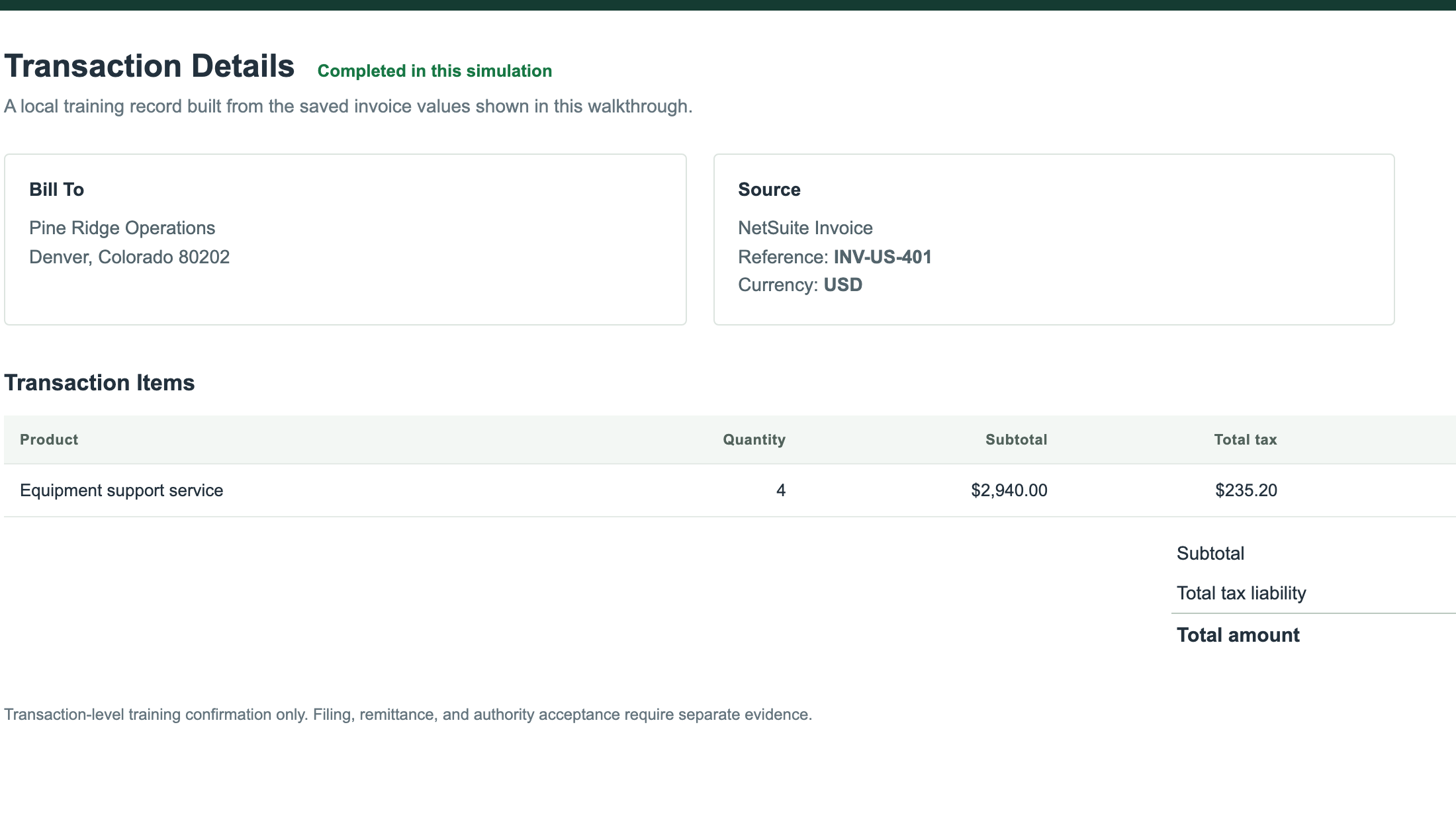Click the Transaction Items heading
Screen dimensions: 1456x827
tap(99, 383)
